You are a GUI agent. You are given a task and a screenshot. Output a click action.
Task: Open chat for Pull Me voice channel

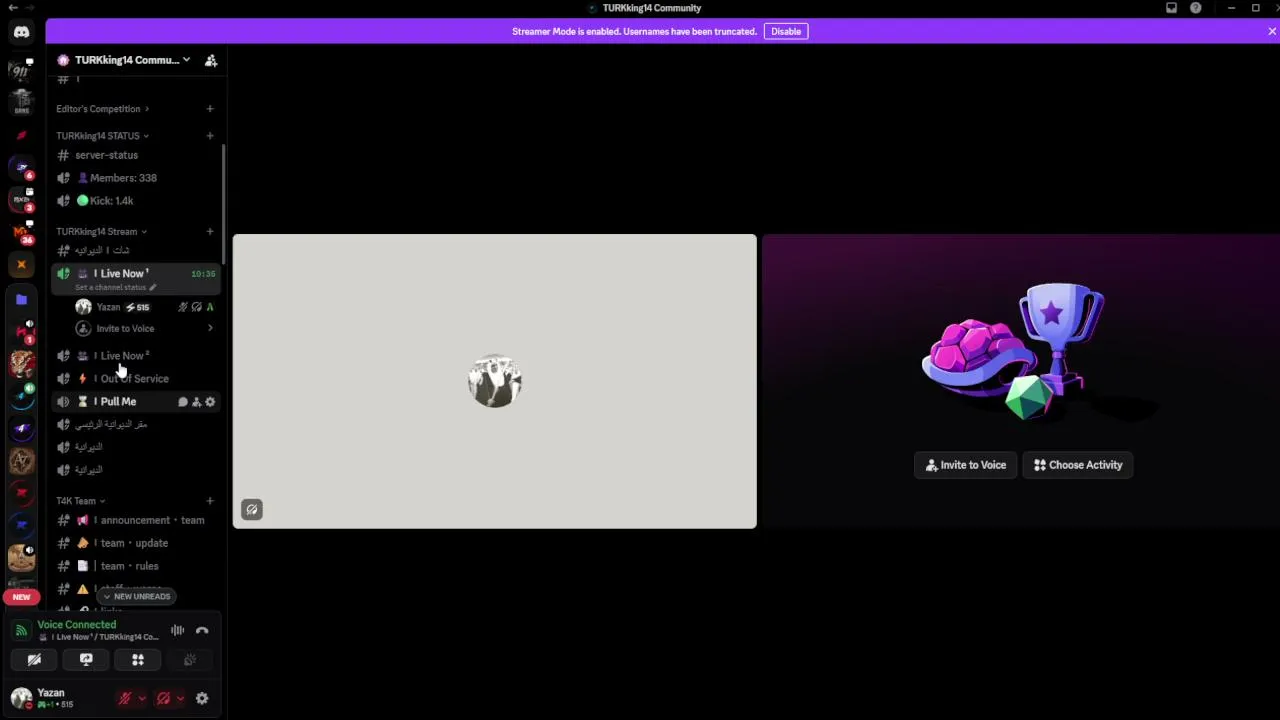click(x=183, y=402)
